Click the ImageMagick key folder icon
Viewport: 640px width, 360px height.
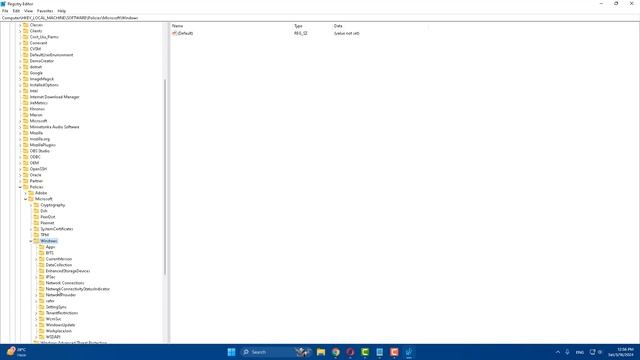pos(26,79)
